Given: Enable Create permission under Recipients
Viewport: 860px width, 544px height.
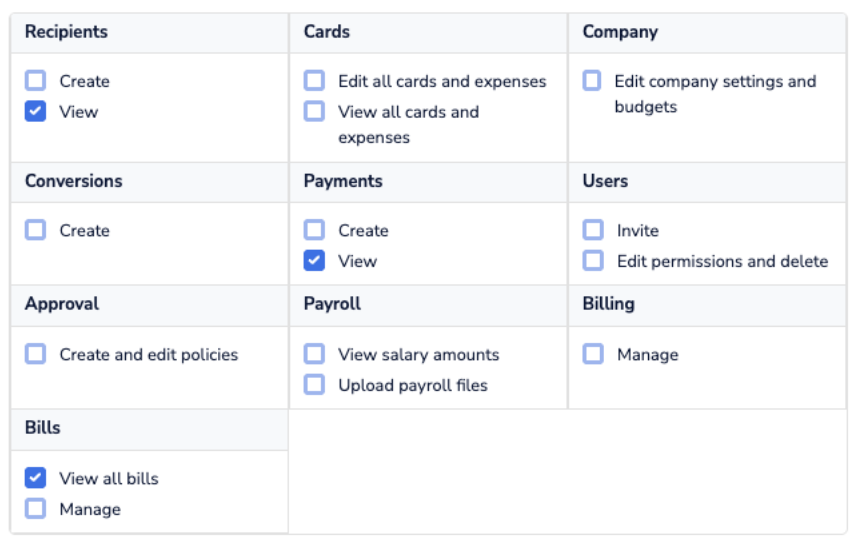Looking at the screenshot, I should (36, 81).
